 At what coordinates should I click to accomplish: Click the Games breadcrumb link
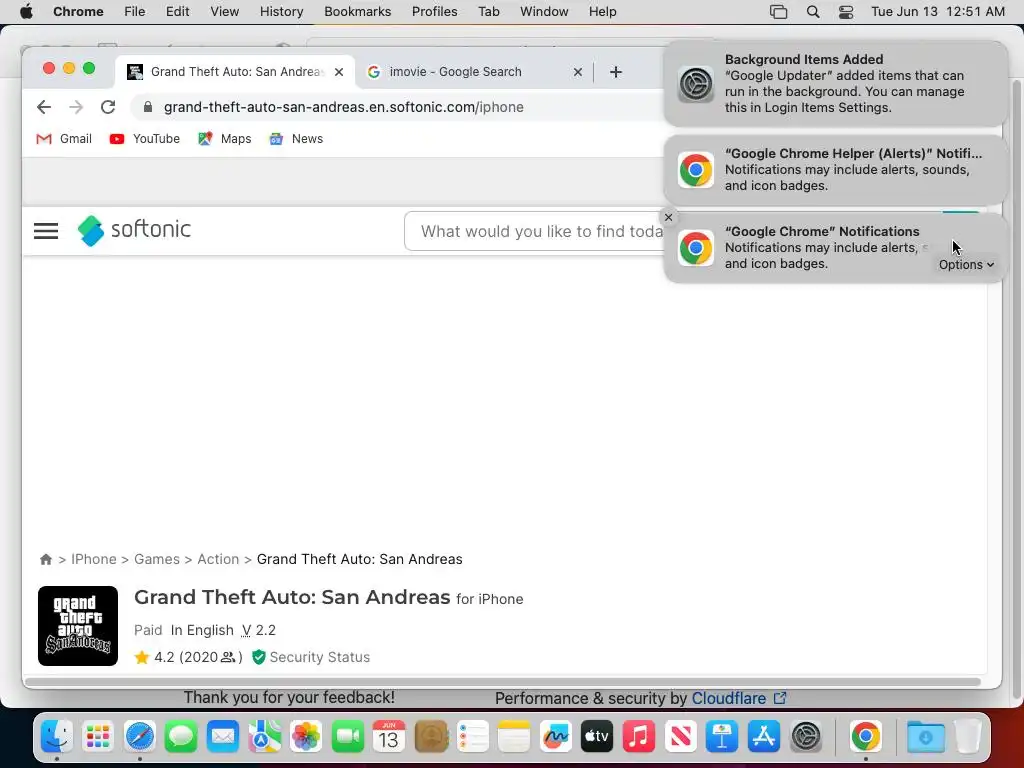point(157,560)
